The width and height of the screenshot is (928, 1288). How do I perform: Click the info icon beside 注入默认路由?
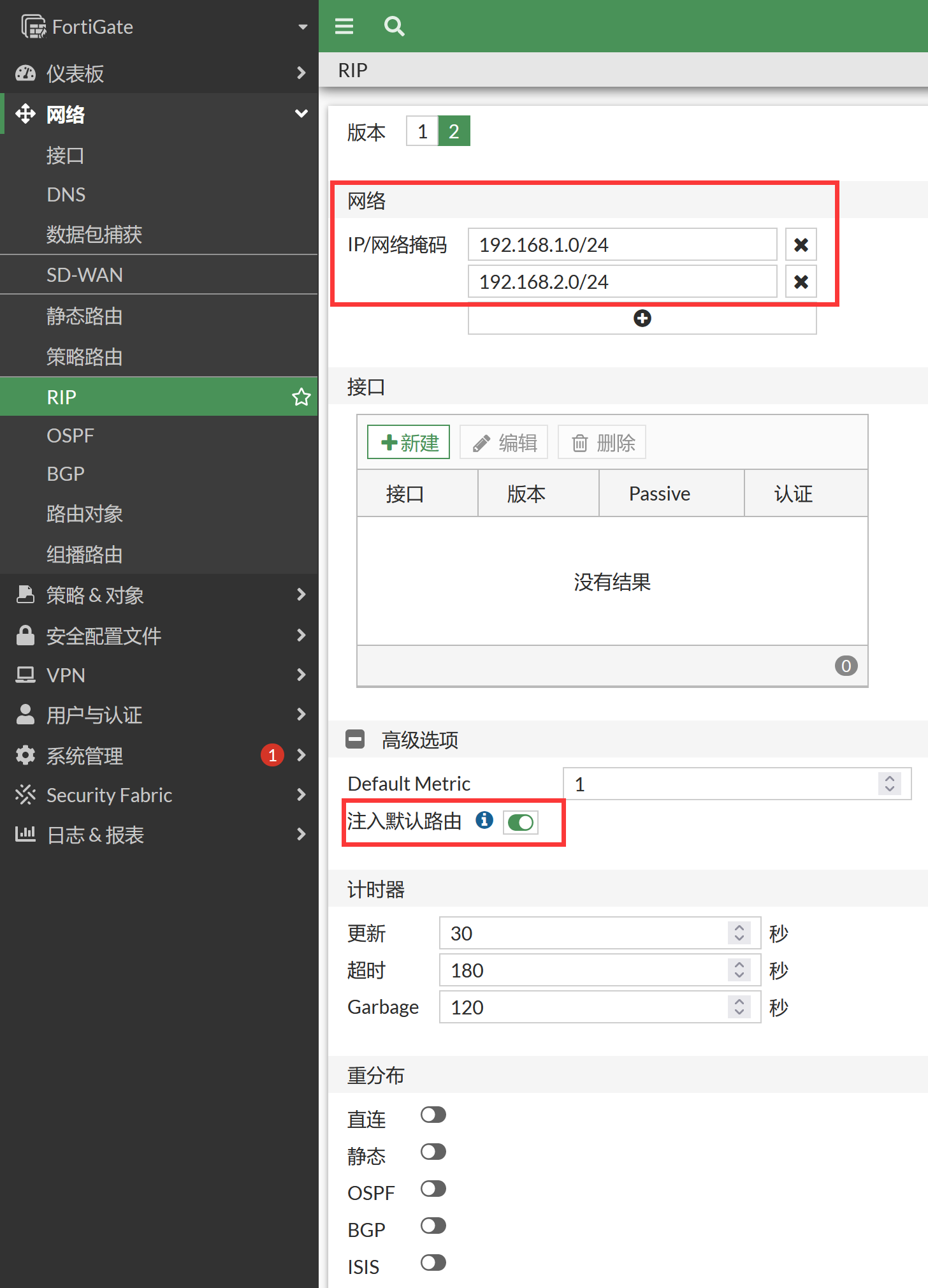(484, 820)
